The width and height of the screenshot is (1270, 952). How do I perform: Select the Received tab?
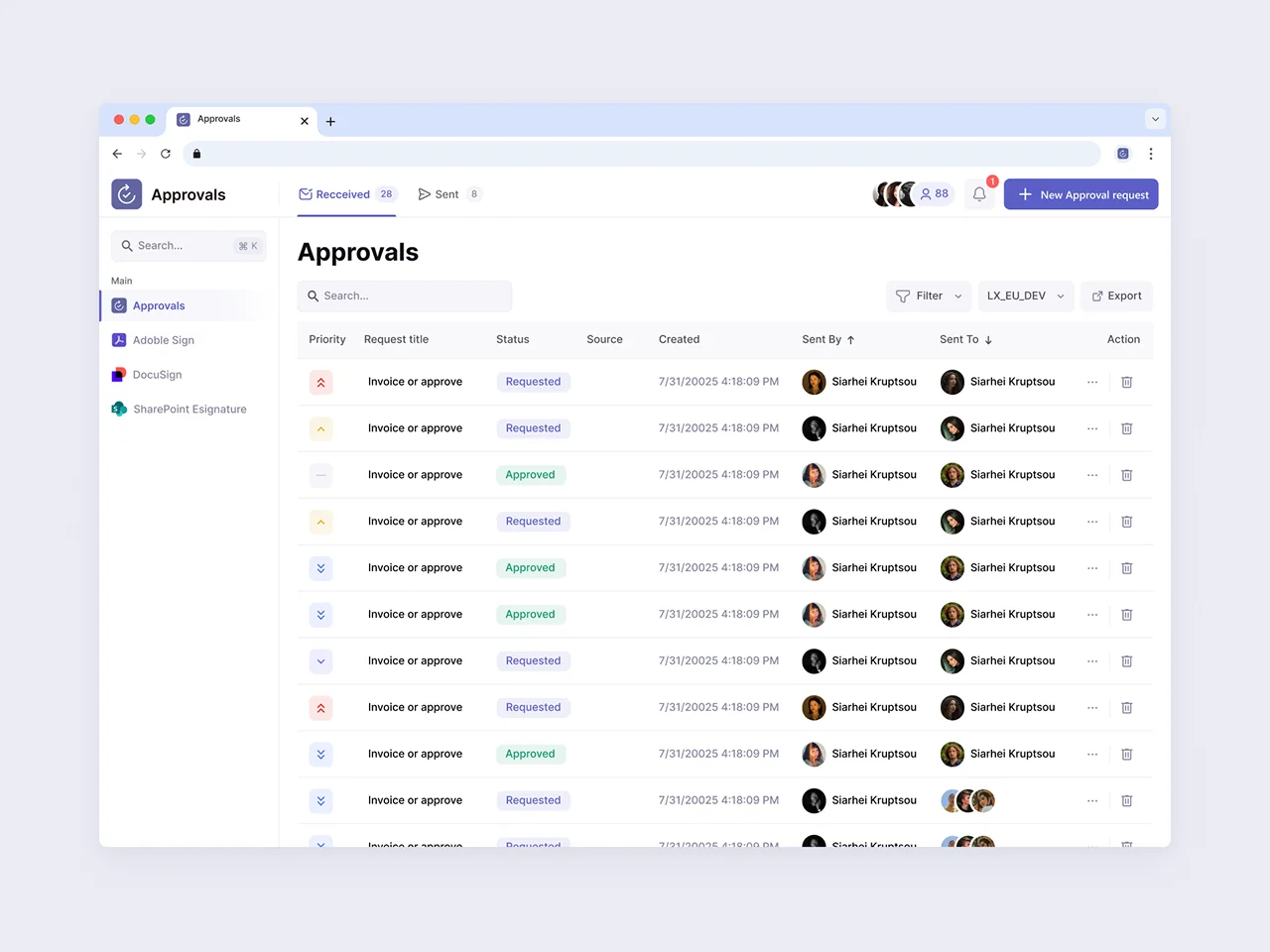point(347,194)
